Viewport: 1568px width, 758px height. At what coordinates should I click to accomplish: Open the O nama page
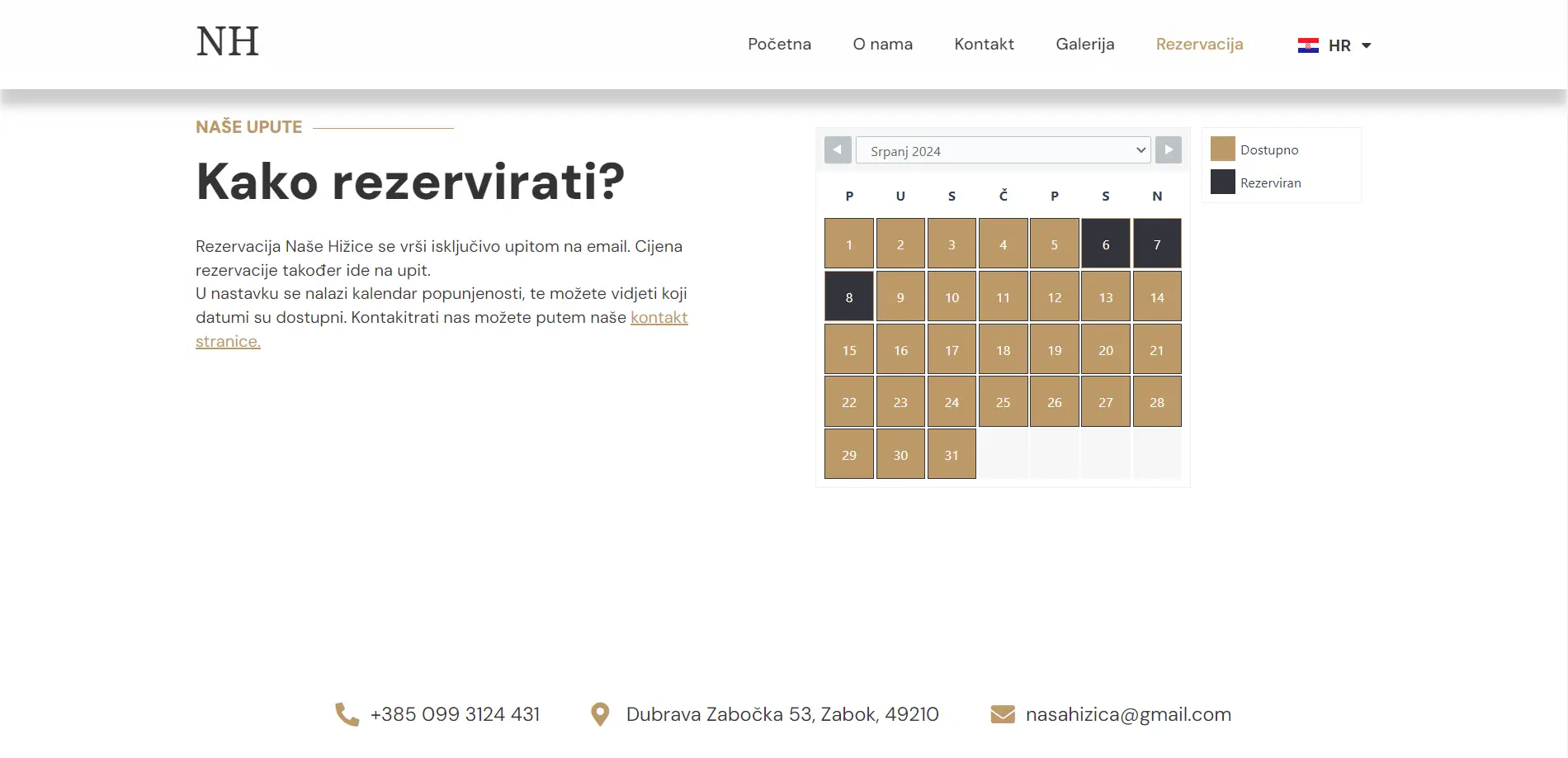pos(882,45)
